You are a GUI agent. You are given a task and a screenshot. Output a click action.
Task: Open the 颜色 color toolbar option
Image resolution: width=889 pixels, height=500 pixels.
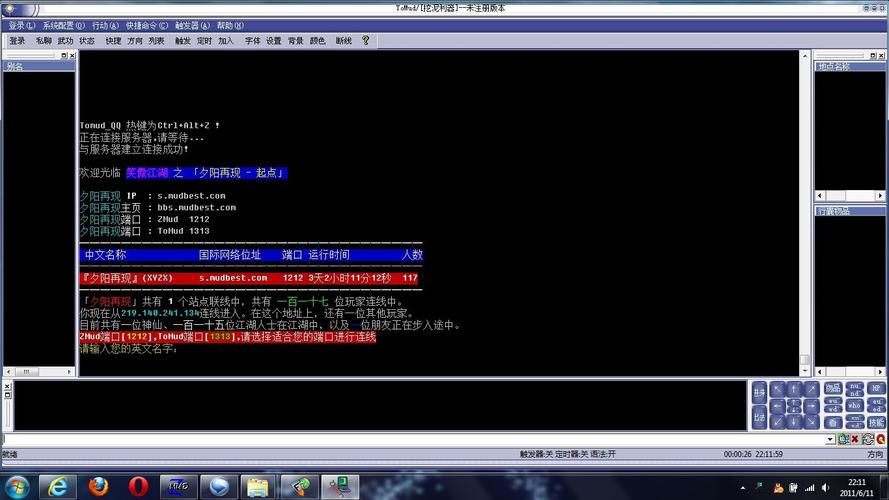tap(318, 41)
